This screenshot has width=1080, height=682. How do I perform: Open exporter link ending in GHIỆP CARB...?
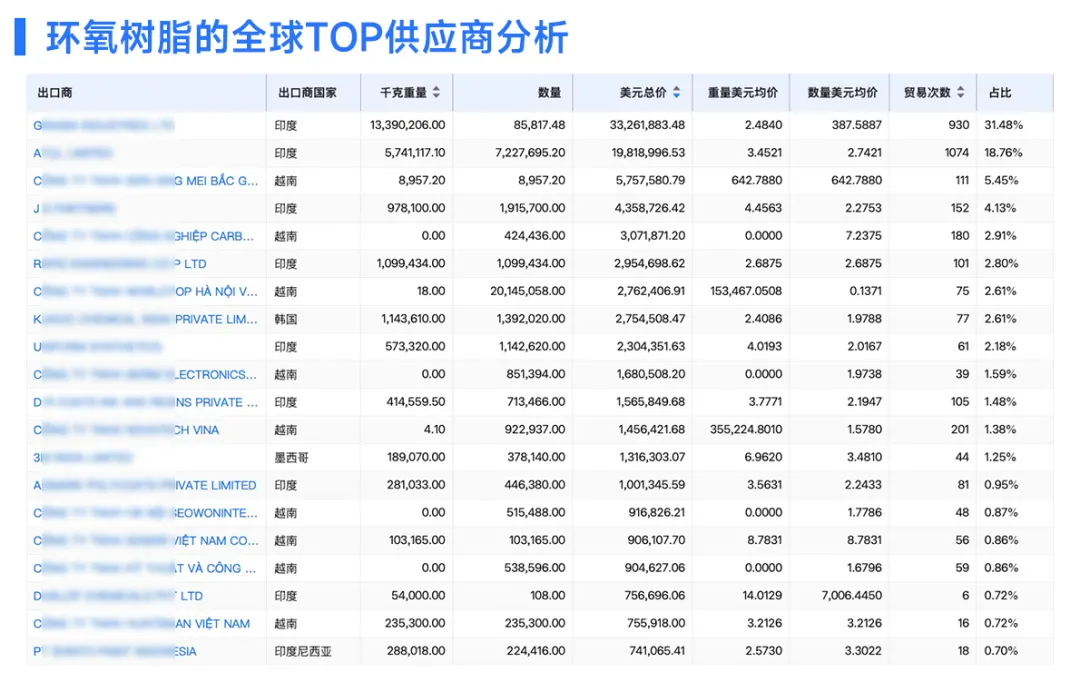(x=143, y=236)
